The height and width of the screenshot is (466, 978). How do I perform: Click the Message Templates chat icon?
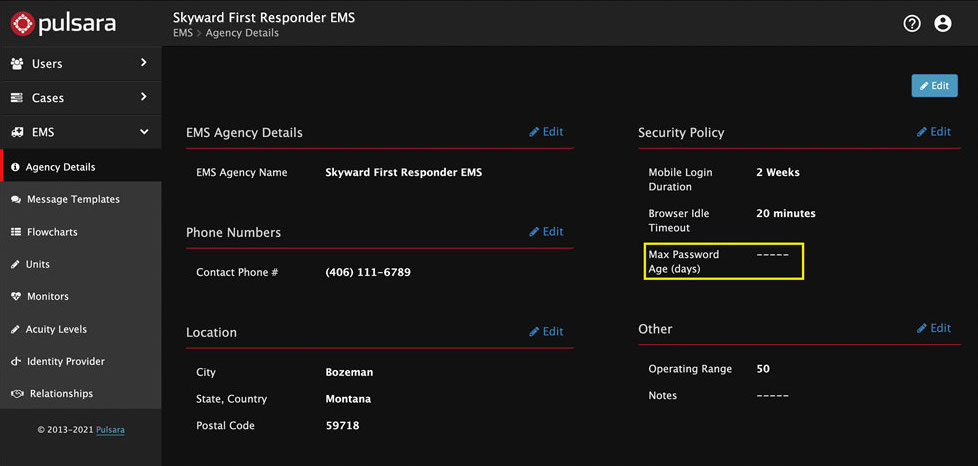point(16,200)
